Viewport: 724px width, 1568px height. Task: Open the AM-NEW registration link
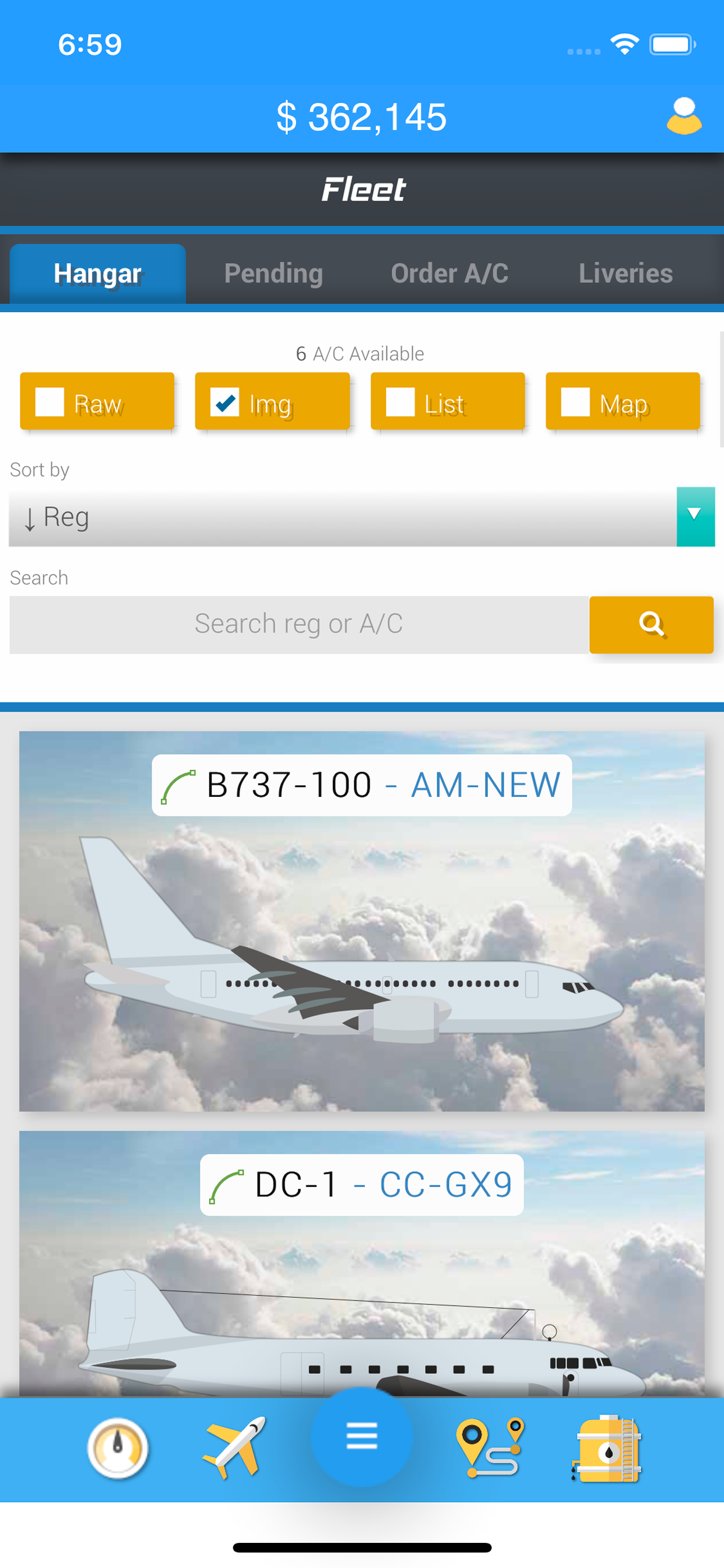tap(486, 785)
